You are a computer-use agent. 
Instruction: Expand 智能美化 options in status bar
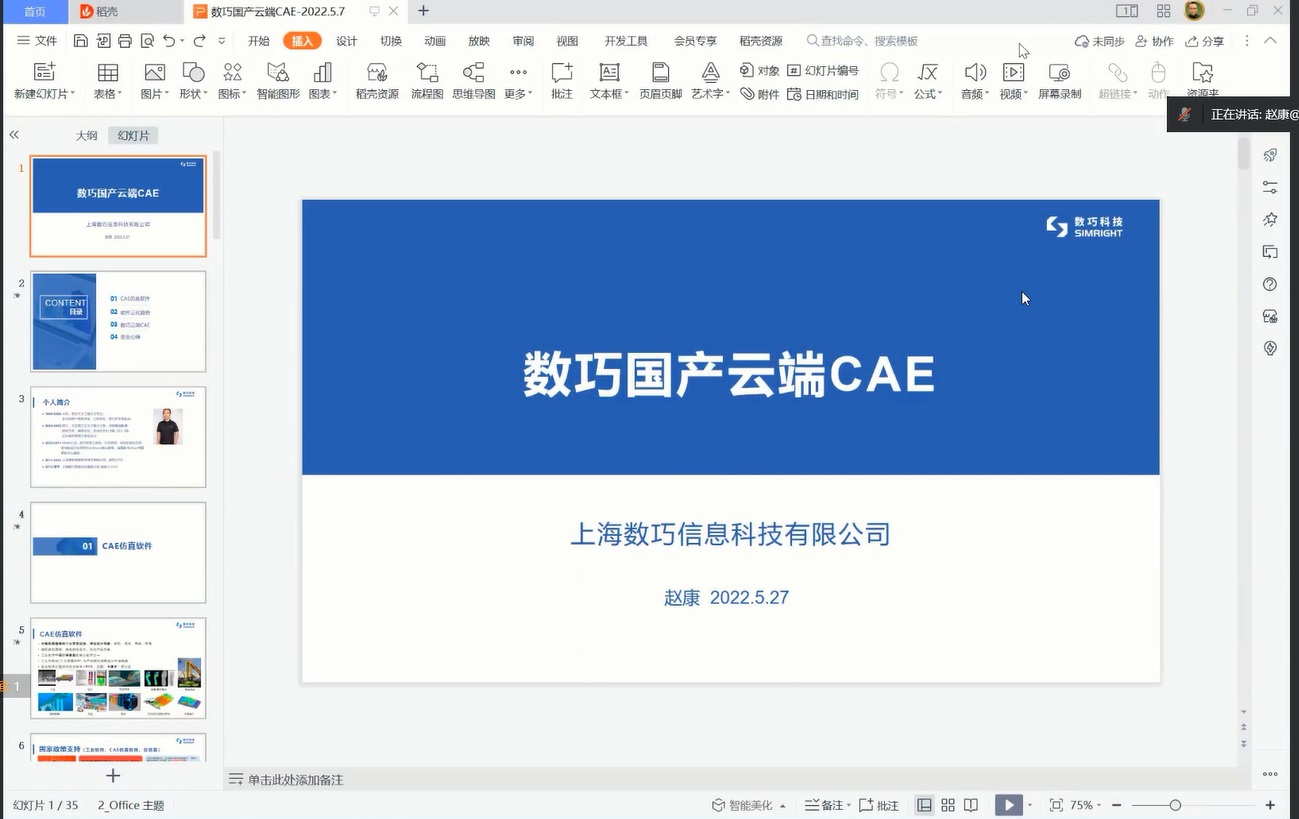click(782, 806)
